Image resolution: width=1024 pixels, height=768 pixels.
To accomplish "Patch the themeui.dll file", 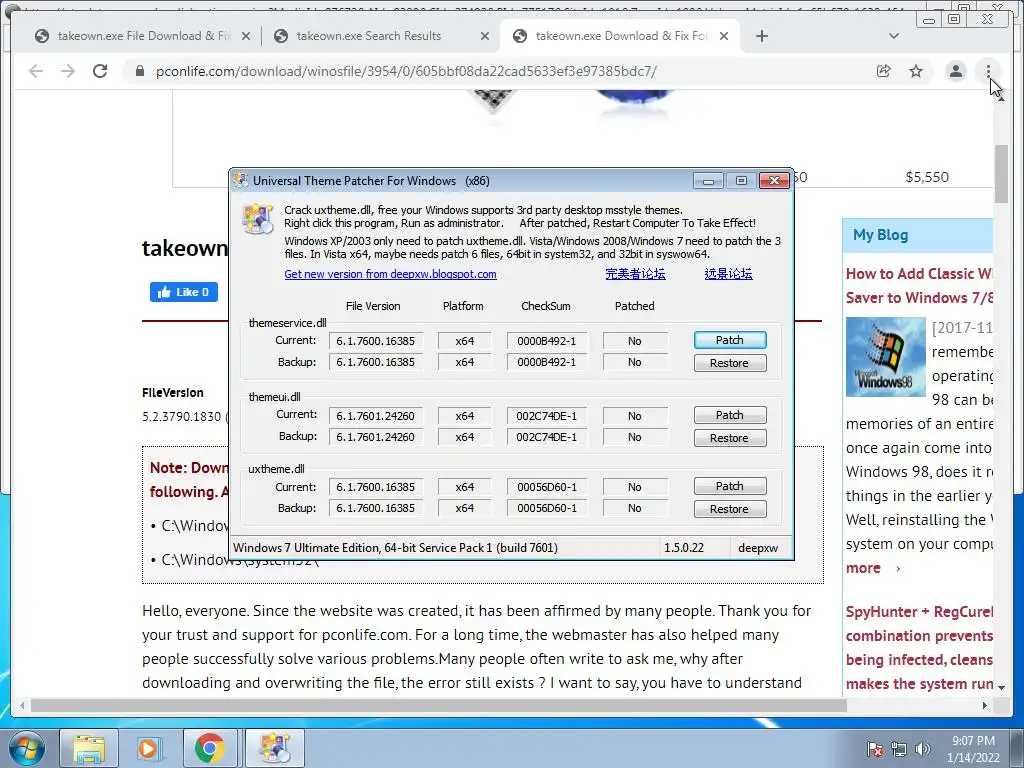I will point(729,415).
